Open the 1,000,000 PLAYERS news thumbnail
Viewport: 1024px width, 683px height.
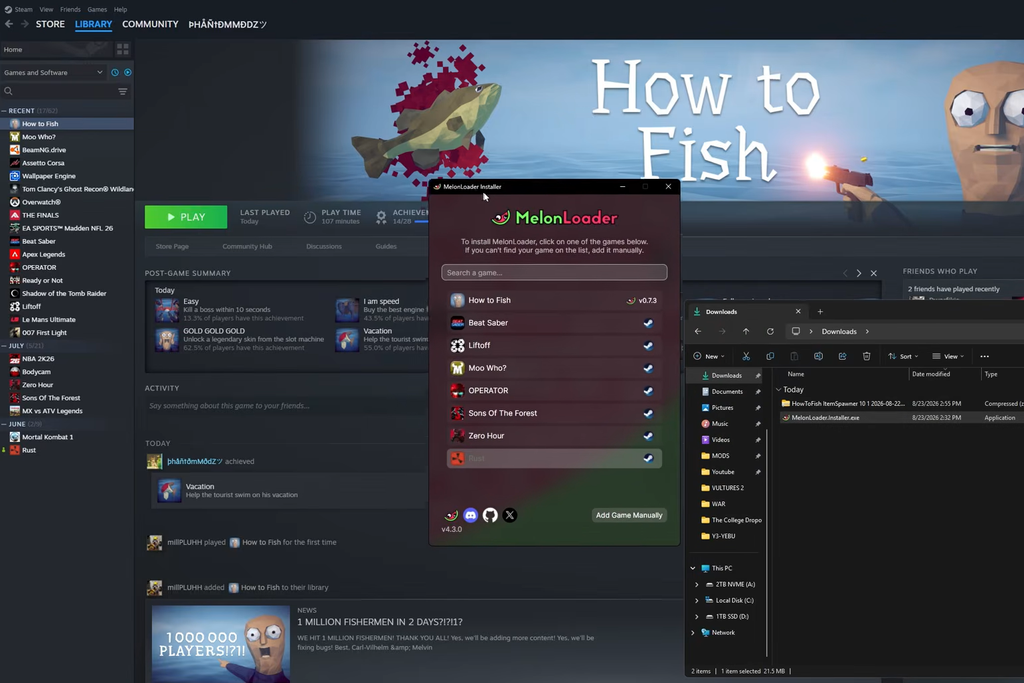point(221,644)
